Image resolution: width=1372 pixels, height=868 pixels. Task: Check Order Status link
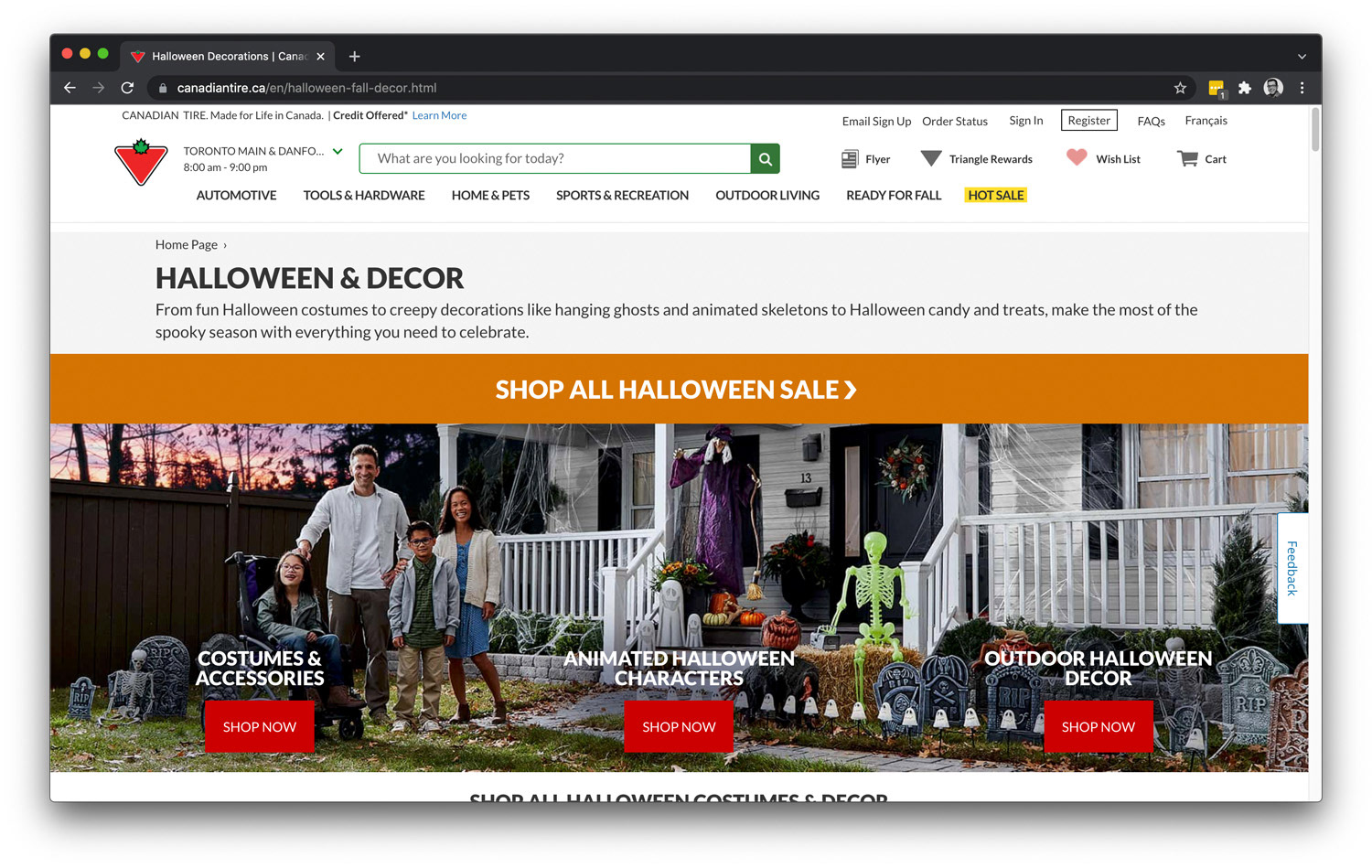[955, 121]
